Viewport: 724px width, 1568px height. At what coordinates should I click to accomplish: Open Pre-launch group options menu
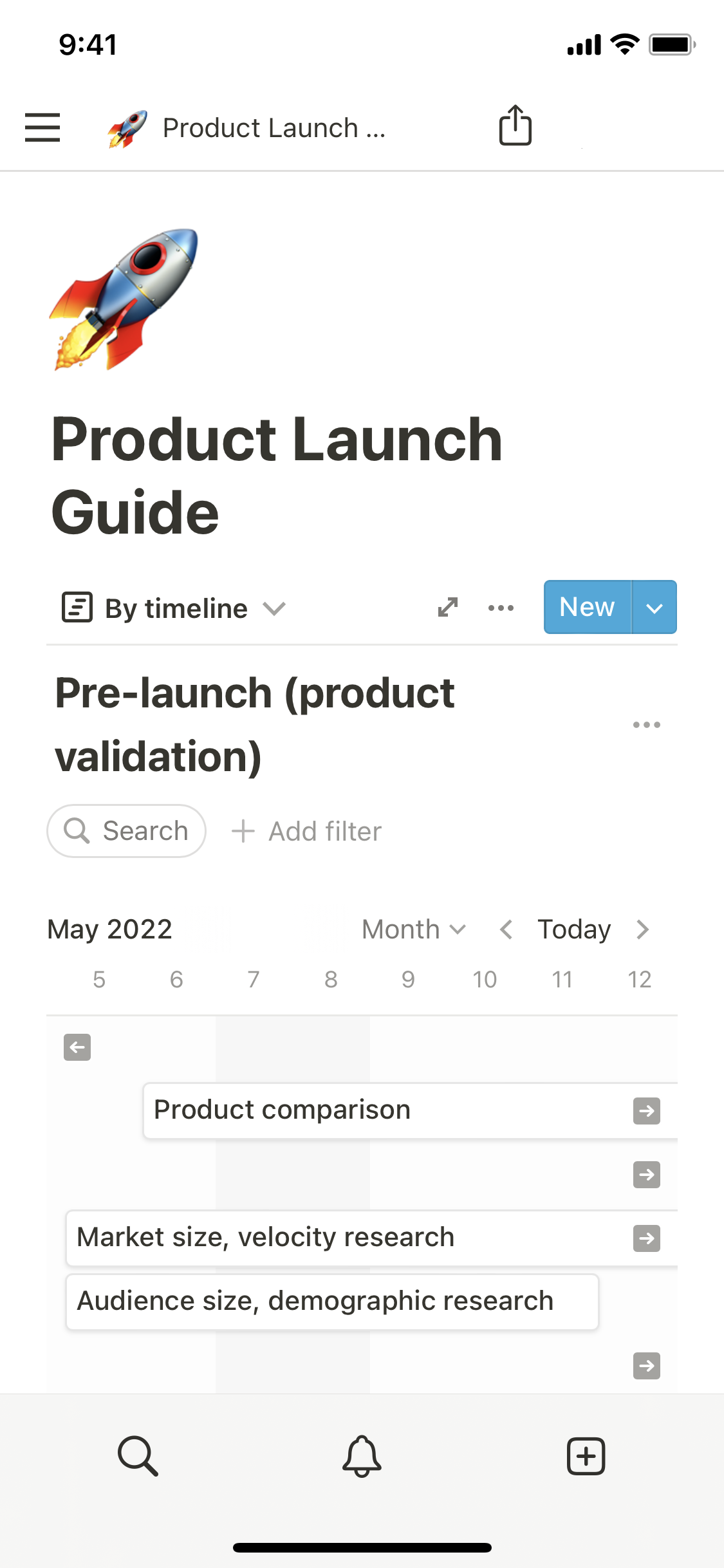(646, 725)
